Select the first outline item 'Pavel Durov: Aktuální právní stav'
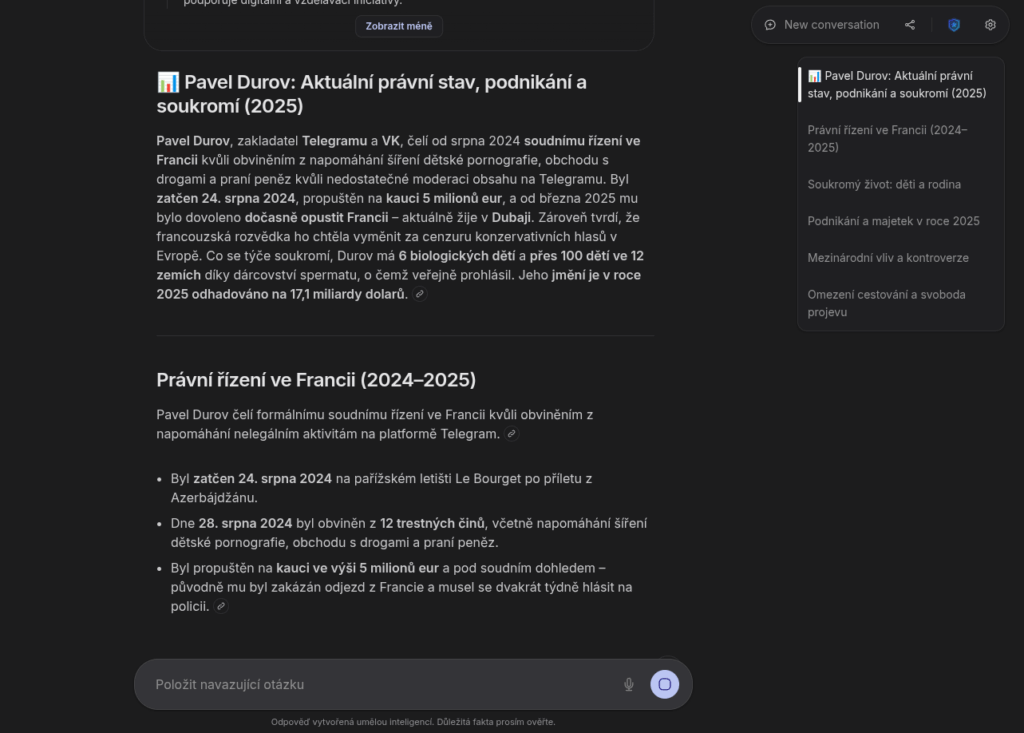 click(896, 84)
